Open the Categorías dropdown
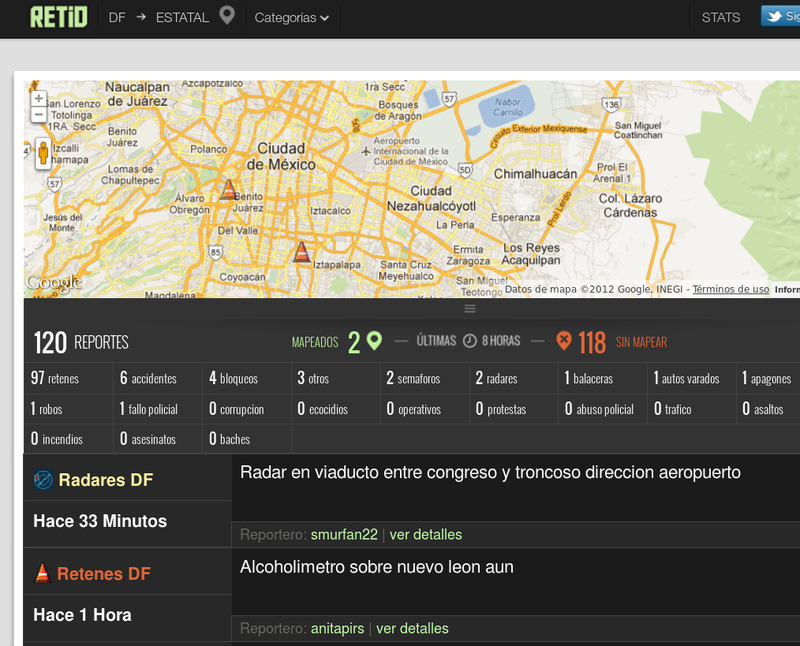Image resolution: width=800 pixels, height=646 pixels. tap(291, 18)
